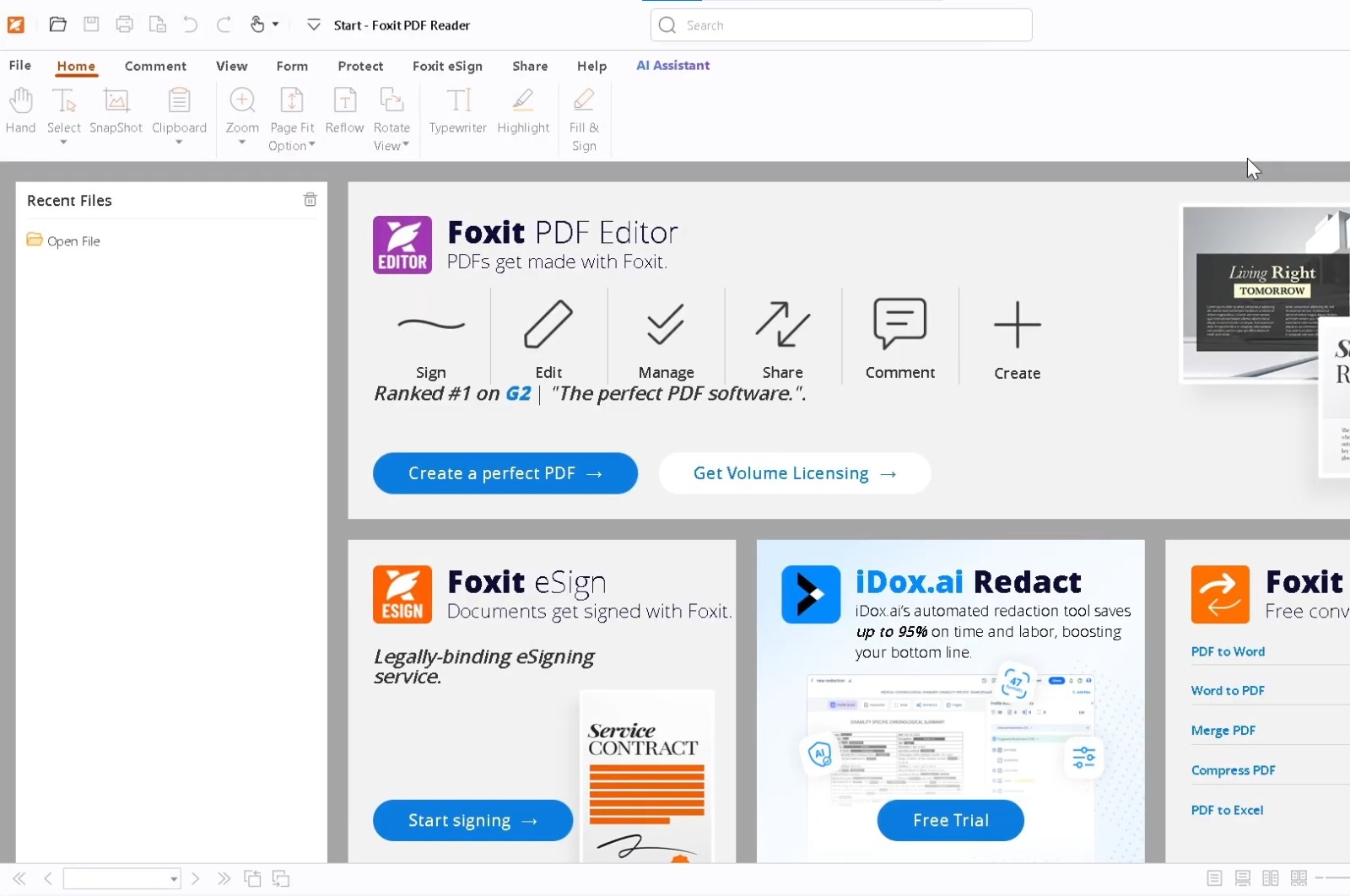
Task: Switch to the View tab
Action: [231, 66]
